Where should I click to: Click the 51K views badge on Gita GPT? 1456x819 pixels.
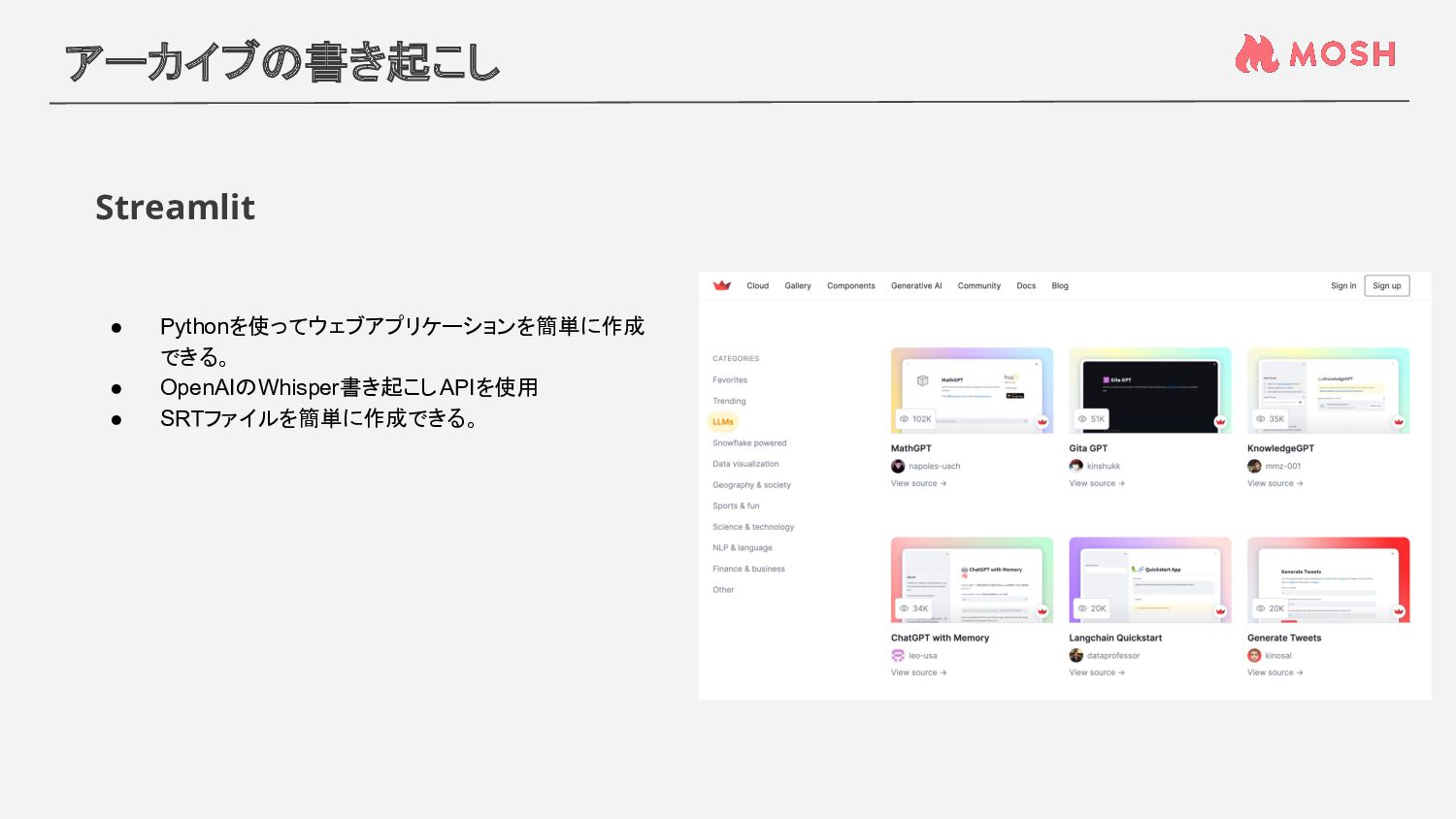click(x=1091, y=419)
